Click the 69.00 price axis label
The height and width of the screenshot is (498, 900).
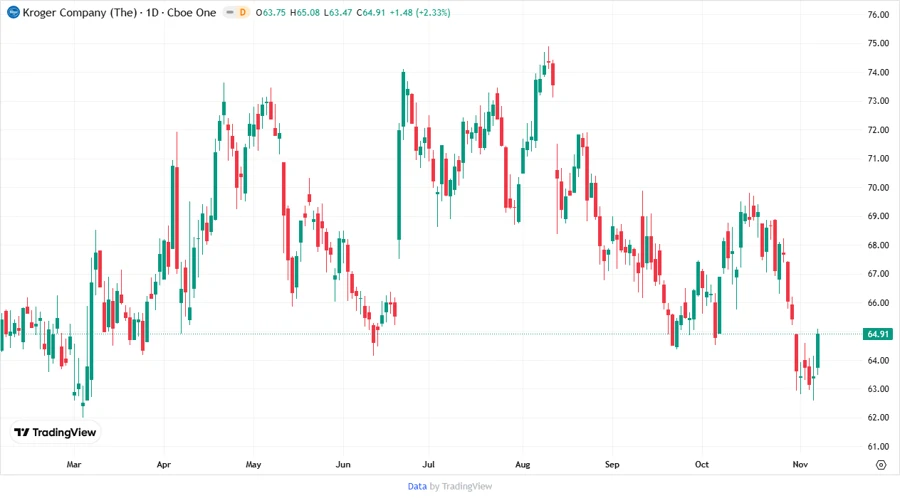(x=878, y=216)
